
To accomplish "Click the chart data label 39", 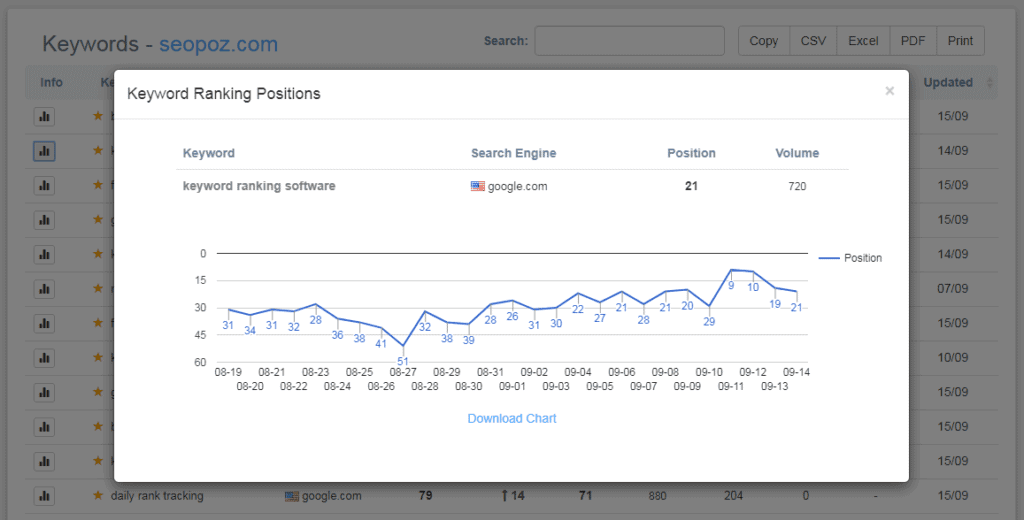I will click(x=468, y=340).
